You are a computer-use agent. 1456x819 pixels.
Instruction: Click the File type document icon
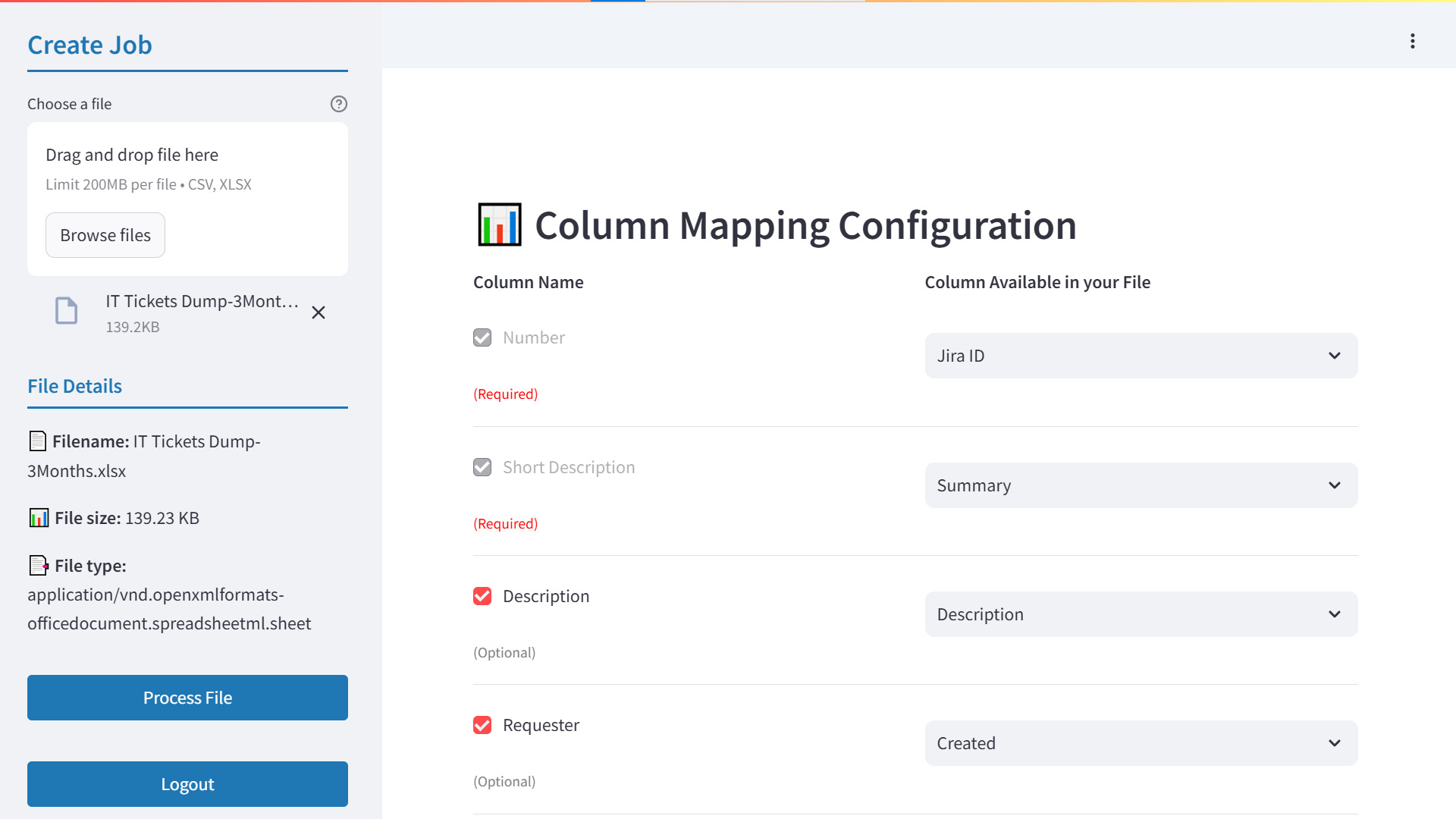[x=38, y=565]
